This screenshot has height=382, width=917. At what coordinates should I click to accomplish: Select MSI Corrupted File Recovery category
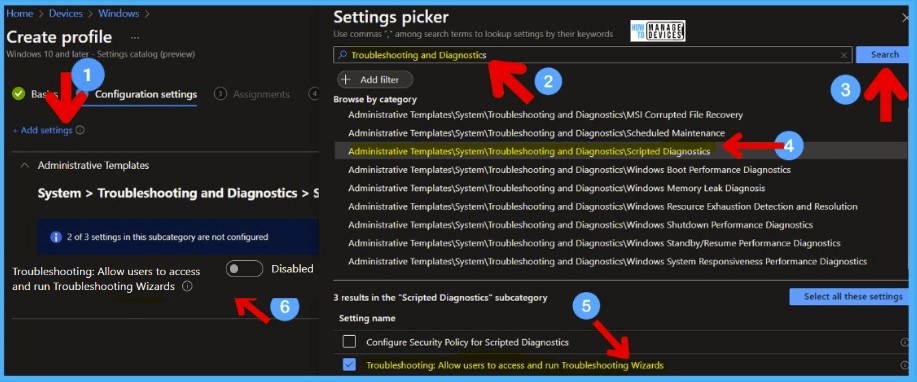click(545, 115)
